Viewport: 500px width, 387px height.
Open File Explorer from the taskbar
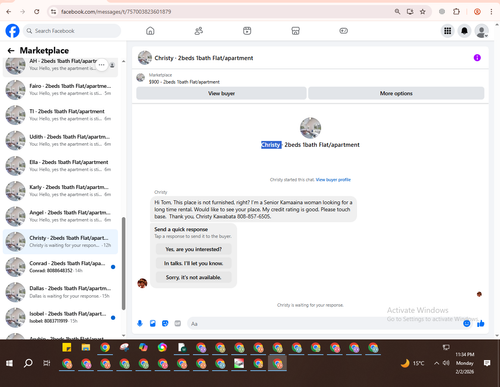[86, 348]
